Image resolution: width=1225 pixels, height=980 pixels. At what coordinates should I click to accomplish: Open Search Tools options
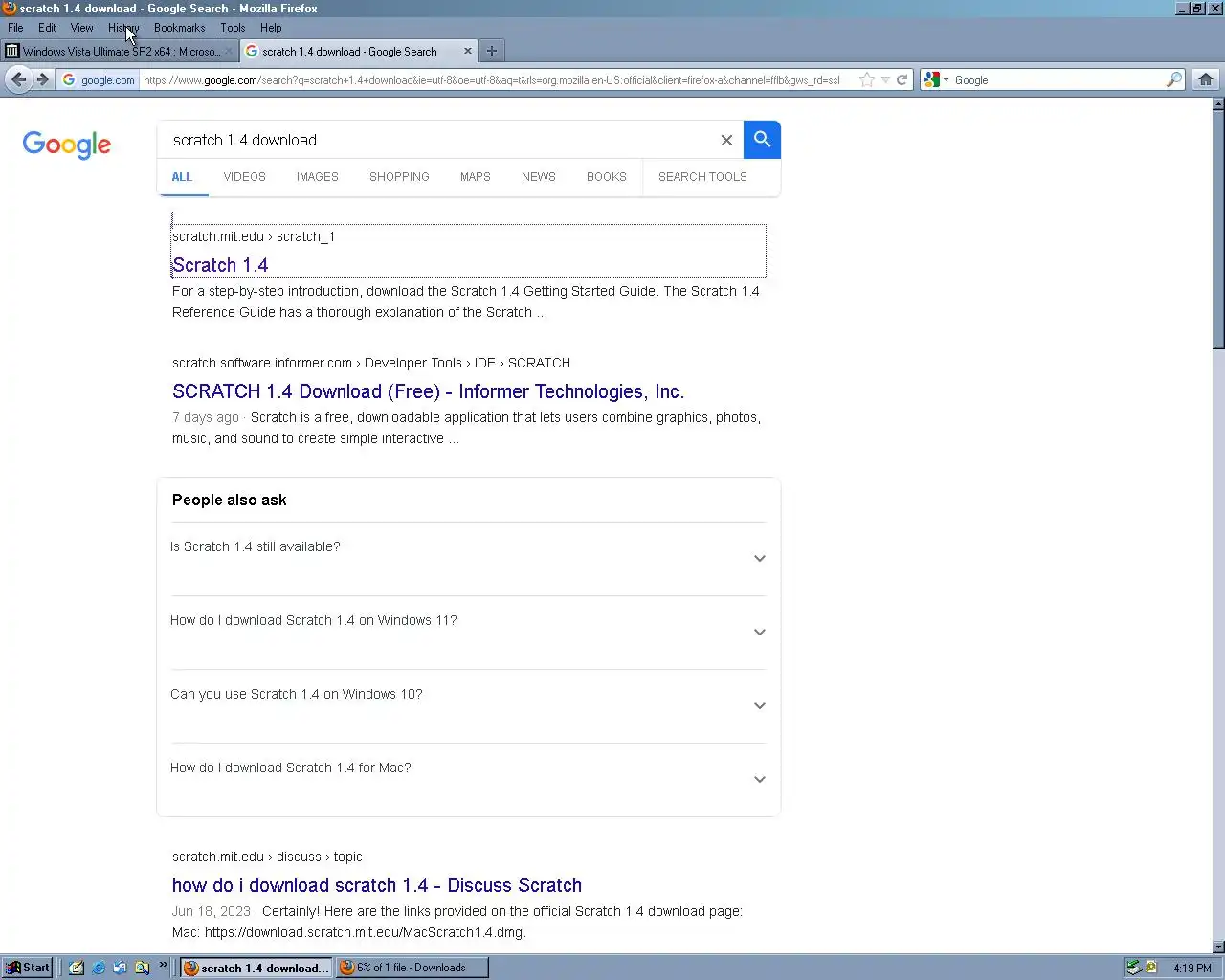point(702,177)
